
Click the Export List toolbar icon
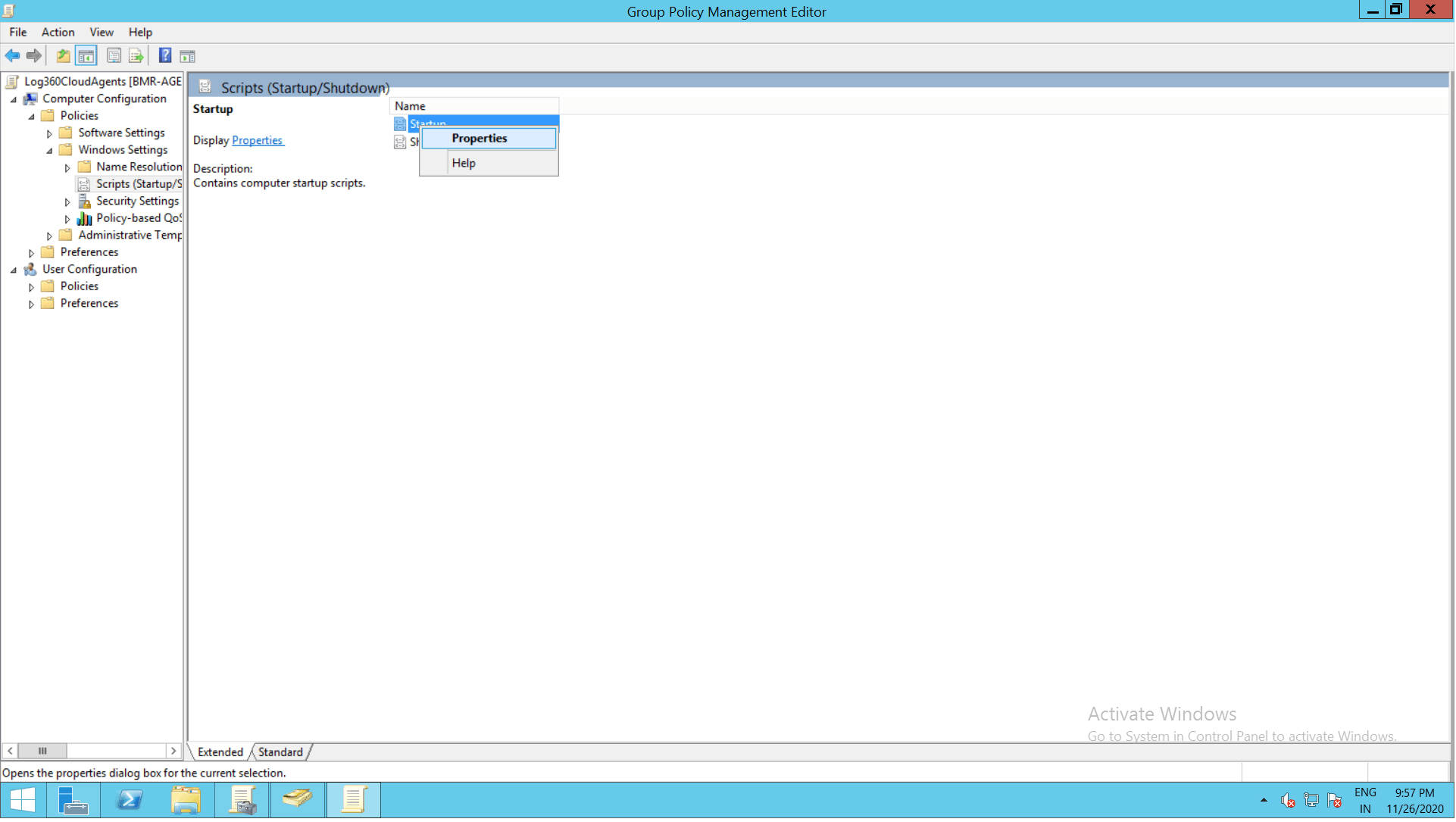pyautogui.click(x=136, y=56)
